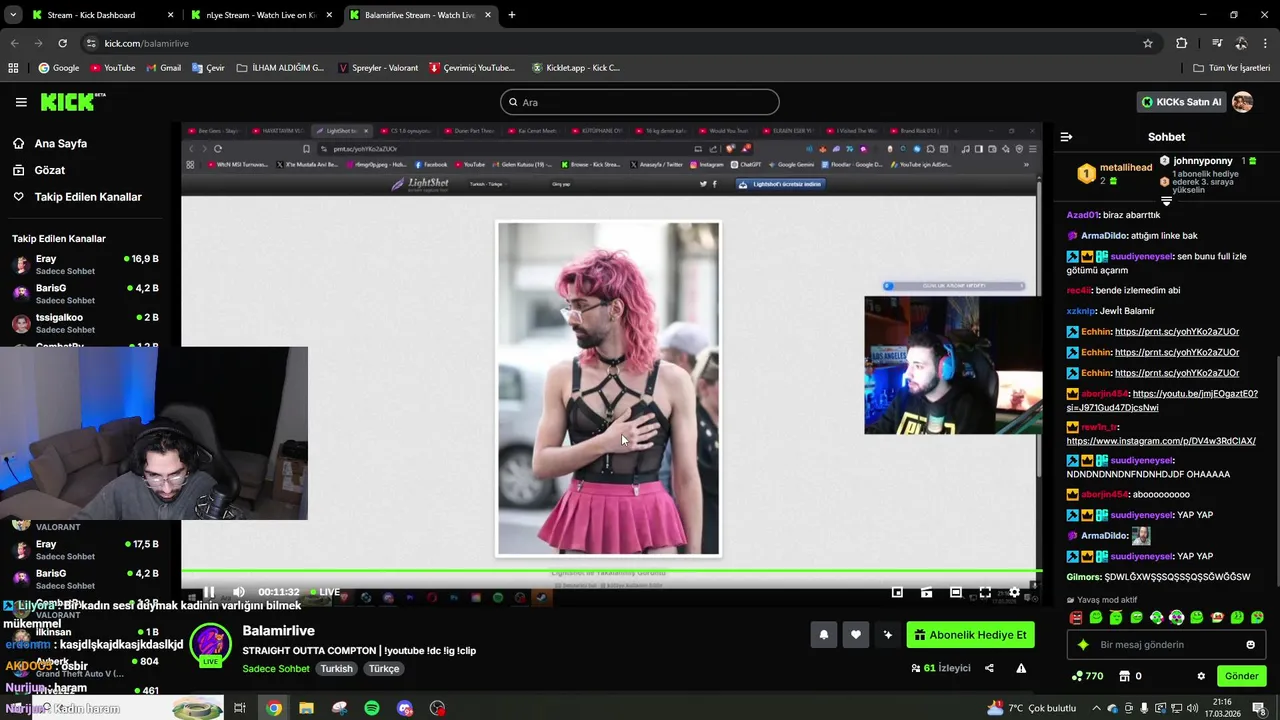Click Abonelik Hediye Et button

(970, 635)
